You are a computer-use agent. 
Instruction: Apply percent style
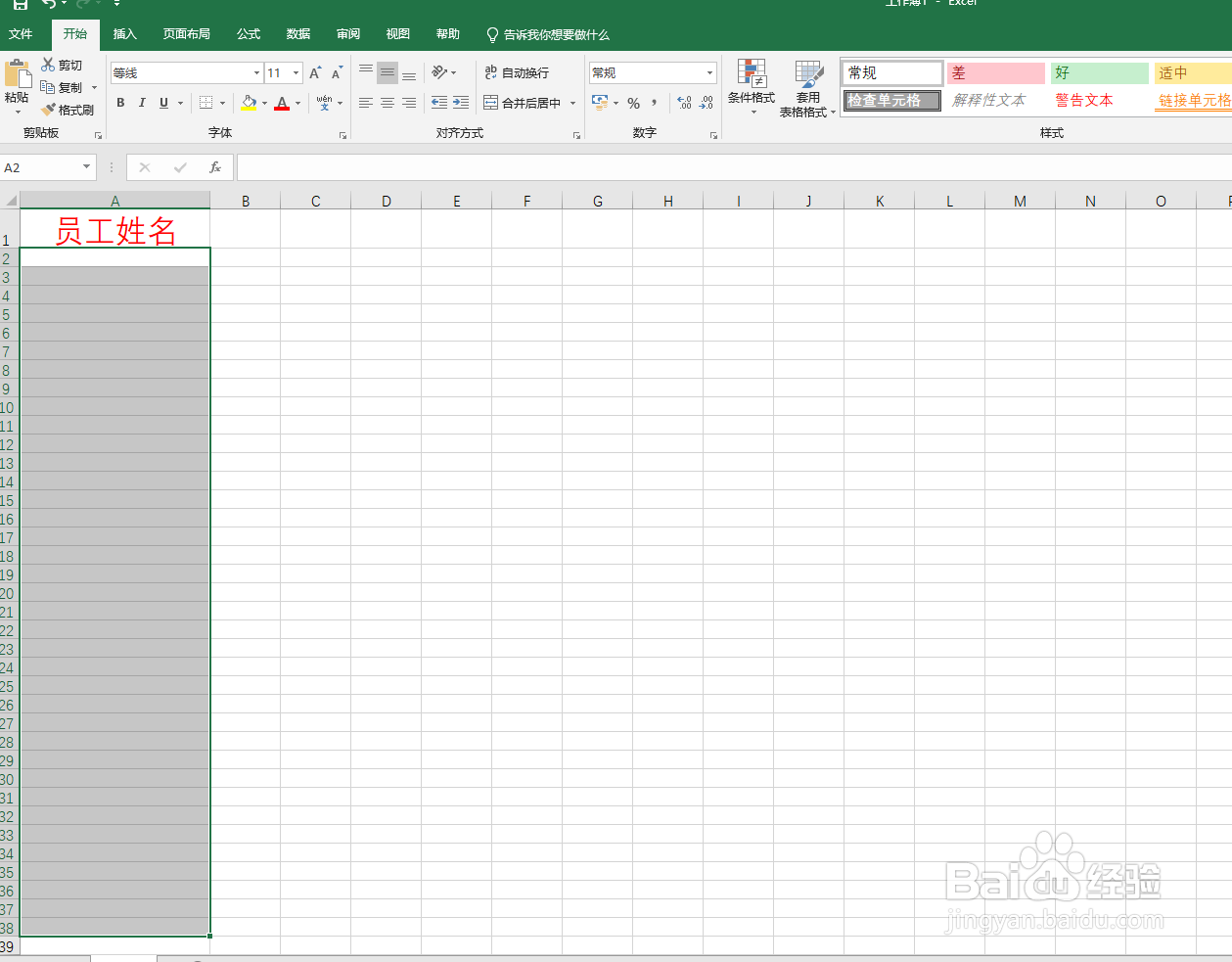click(634, 103)
